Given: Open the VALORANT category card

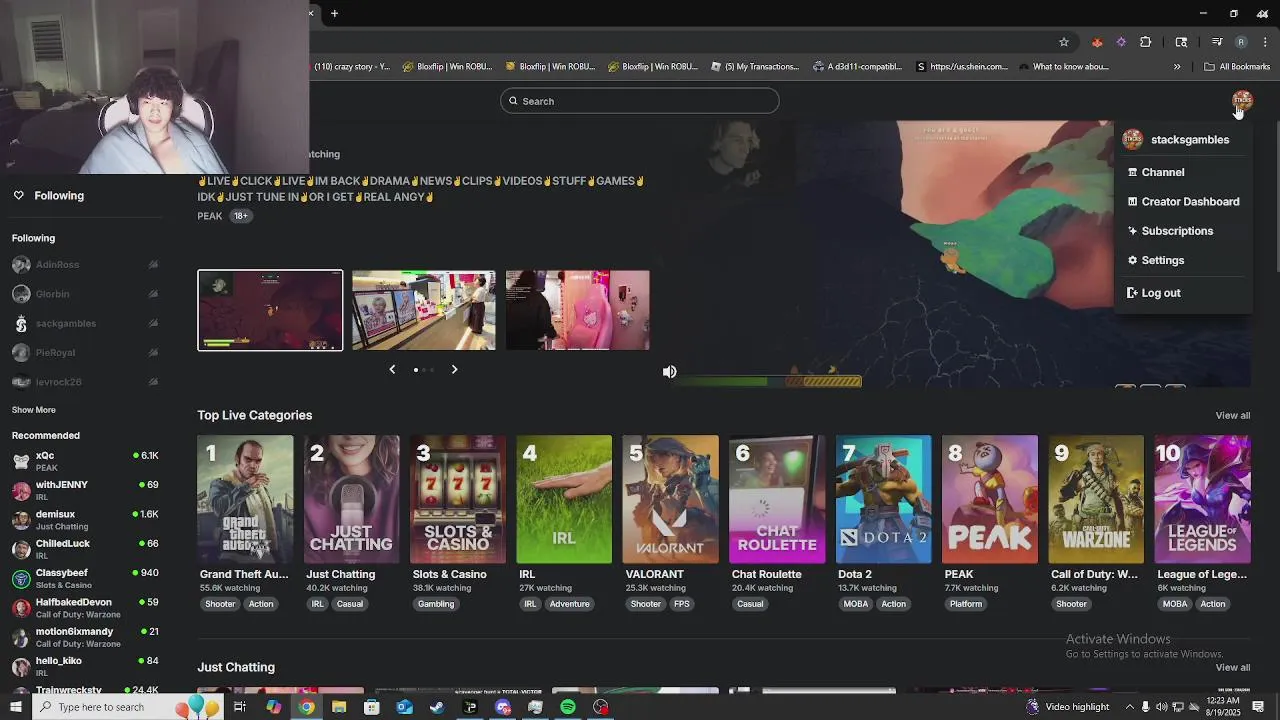Looking at the screenshot, I should click(671, 499).
